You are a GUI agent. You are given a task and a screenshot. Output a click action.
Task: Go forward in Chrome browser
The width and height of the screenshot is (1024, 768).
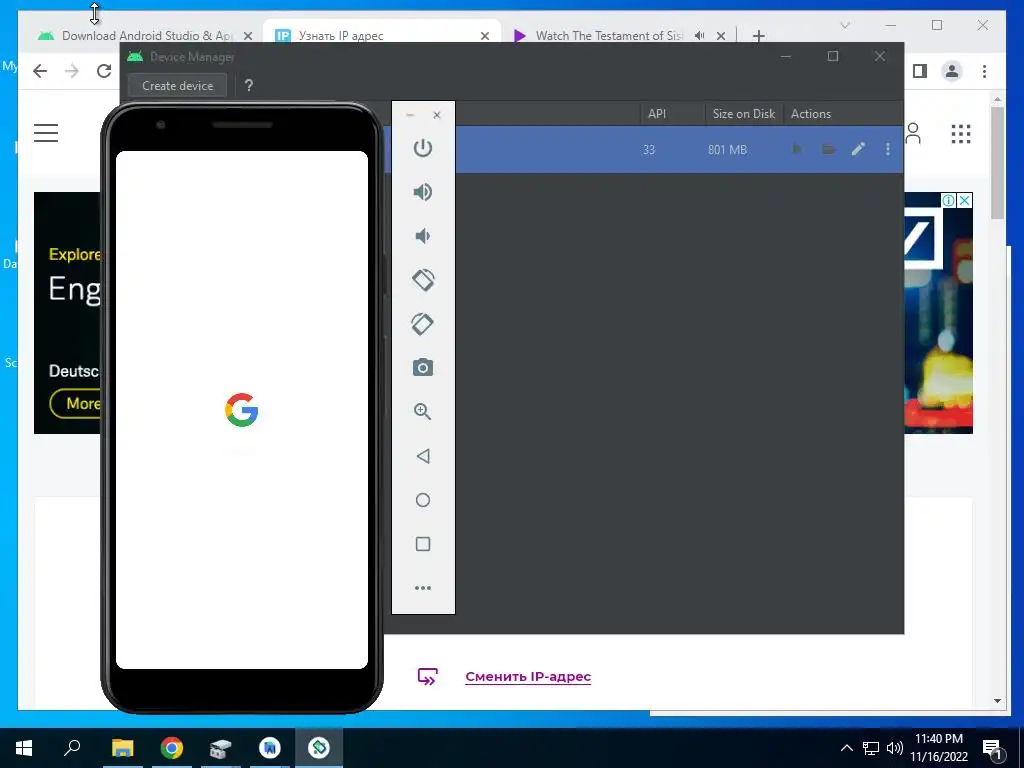click(x=72, y=71)
